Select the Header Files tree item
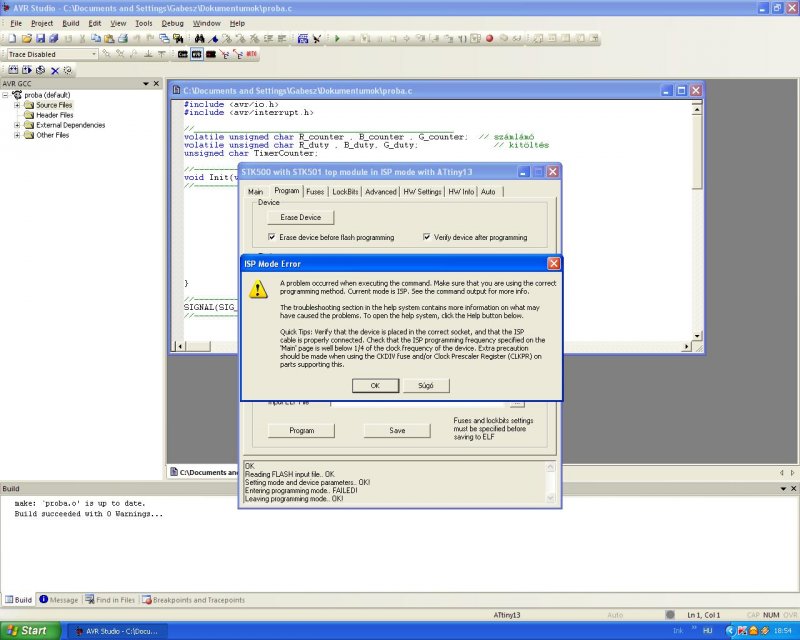This screenshot has height=640, width=800. (x=55, y=115)
